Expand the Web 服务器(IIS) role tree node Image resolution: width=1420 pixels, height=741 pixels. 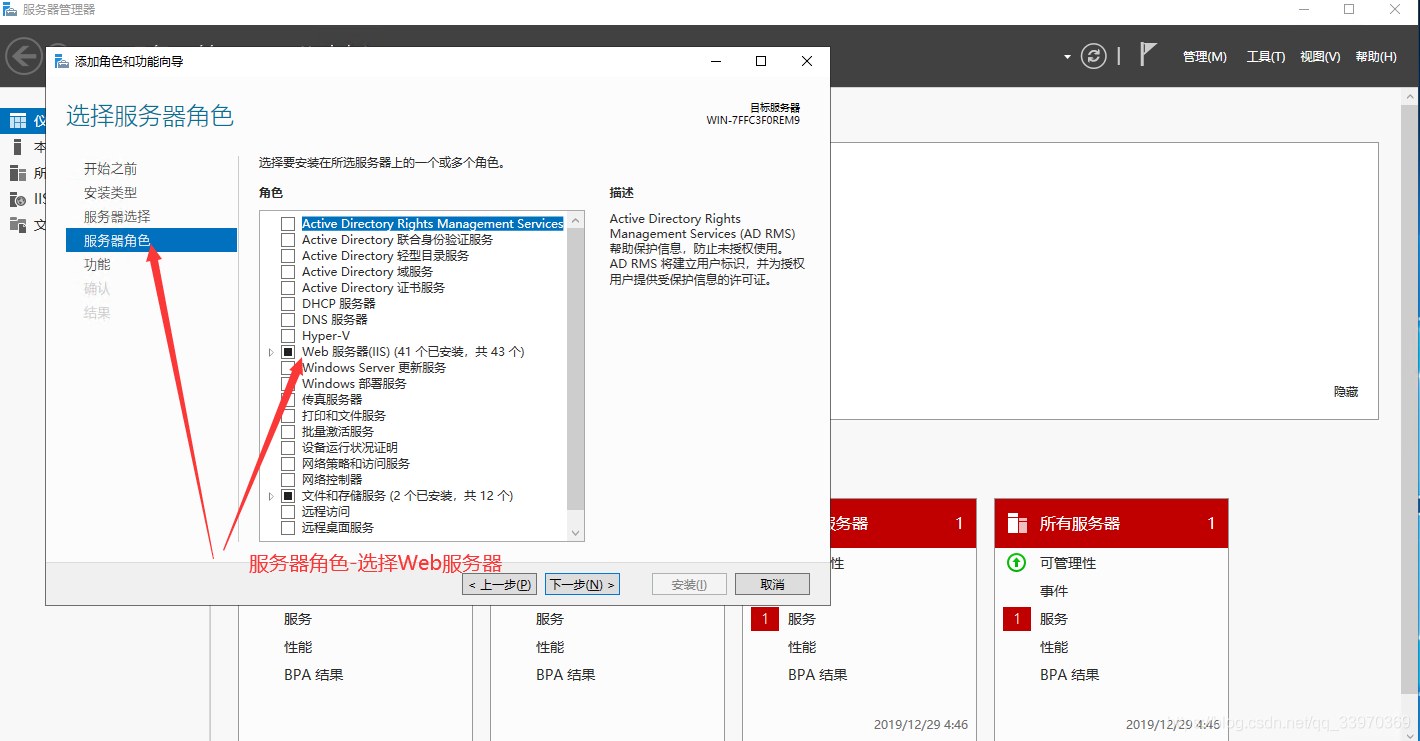[x=271, y=352]
